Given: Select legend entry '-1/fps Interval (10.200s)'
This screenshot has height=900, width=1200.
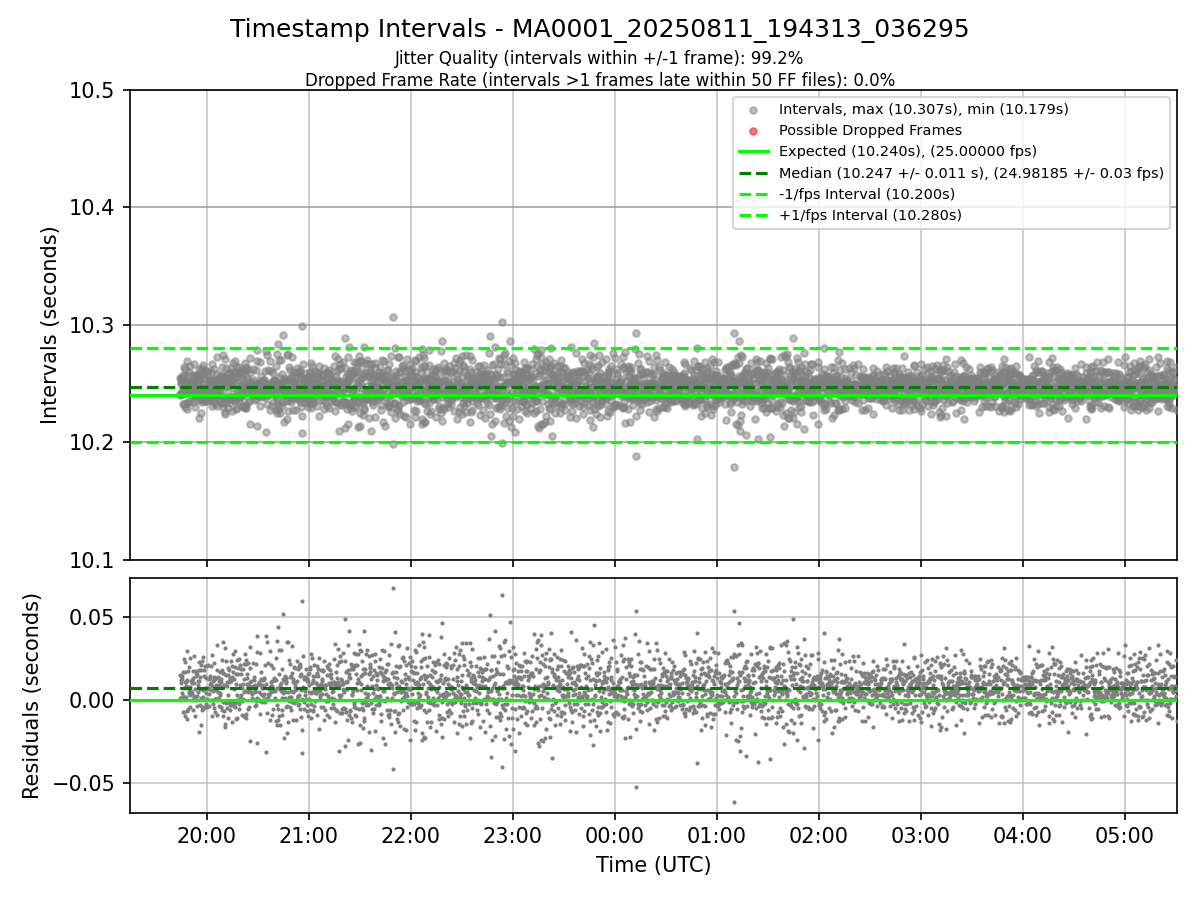Looking at the screenshot, I should click(867, 193).
